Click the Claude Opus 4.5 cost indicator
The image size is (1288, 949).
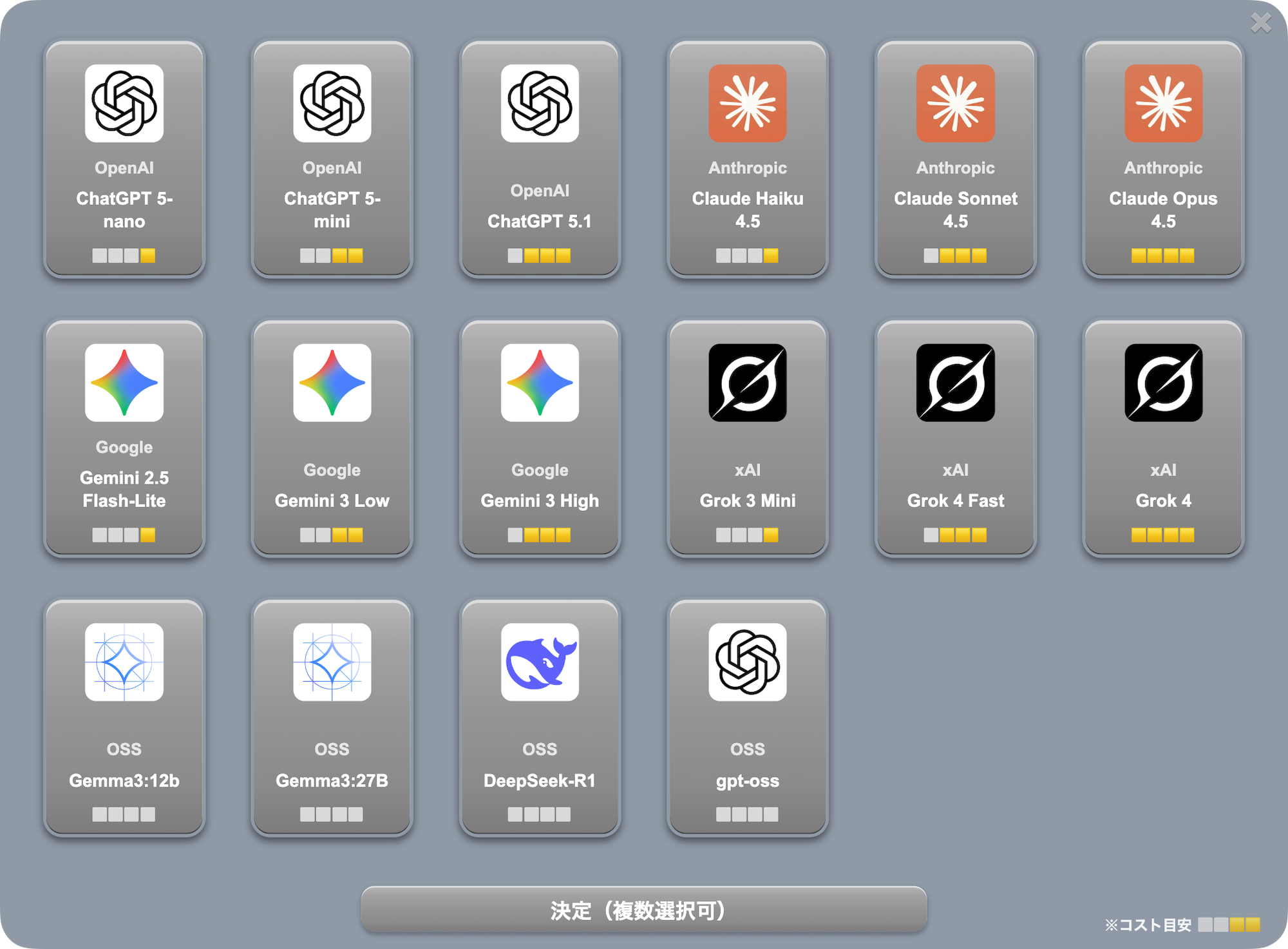click(1163, 256)
